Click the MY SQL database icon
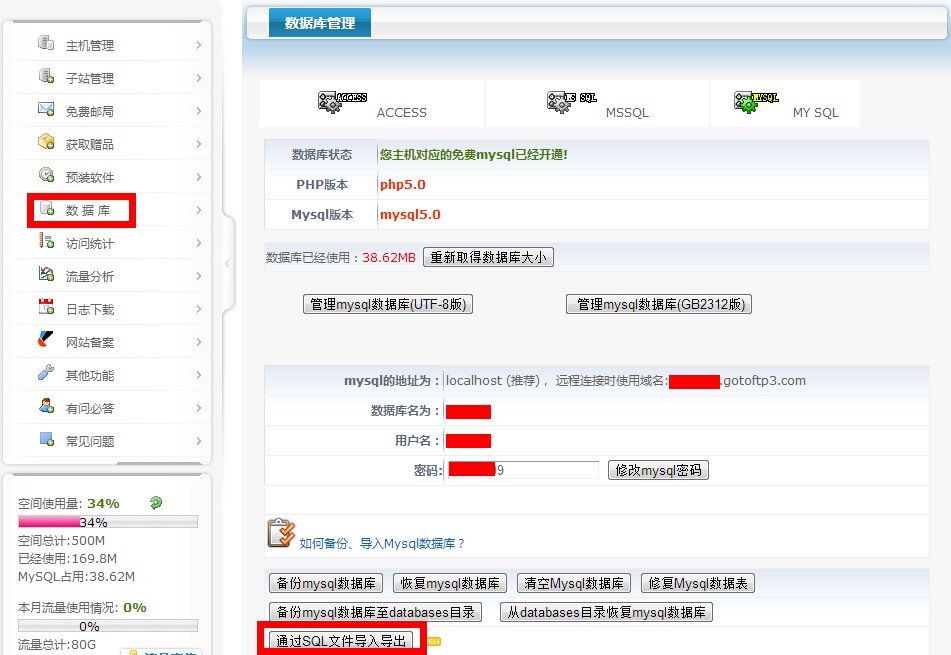Screen dimensions: 951x655 pyautogui.click(x=756, y=100)
